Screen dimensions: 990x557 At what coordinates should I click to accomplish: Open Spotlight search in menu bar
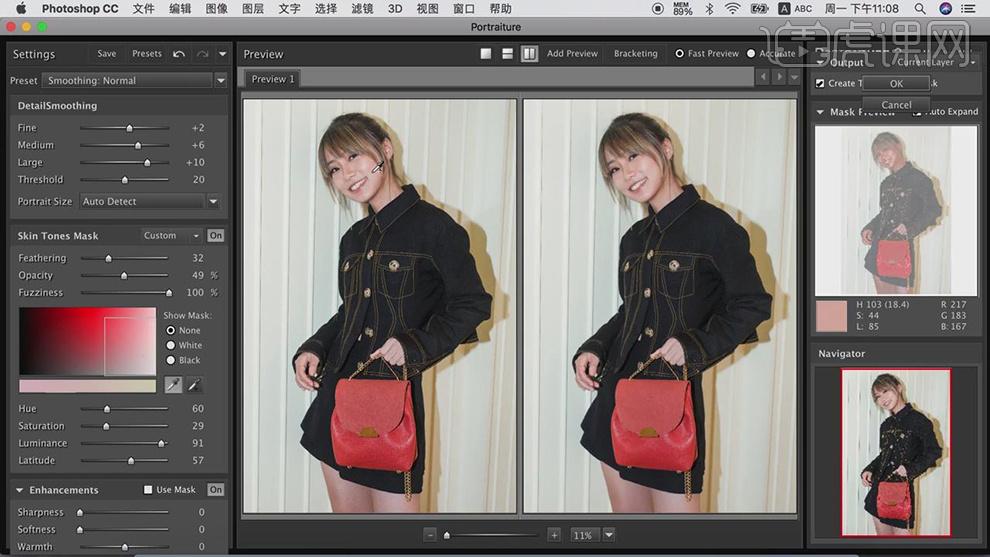pos(920,8)
